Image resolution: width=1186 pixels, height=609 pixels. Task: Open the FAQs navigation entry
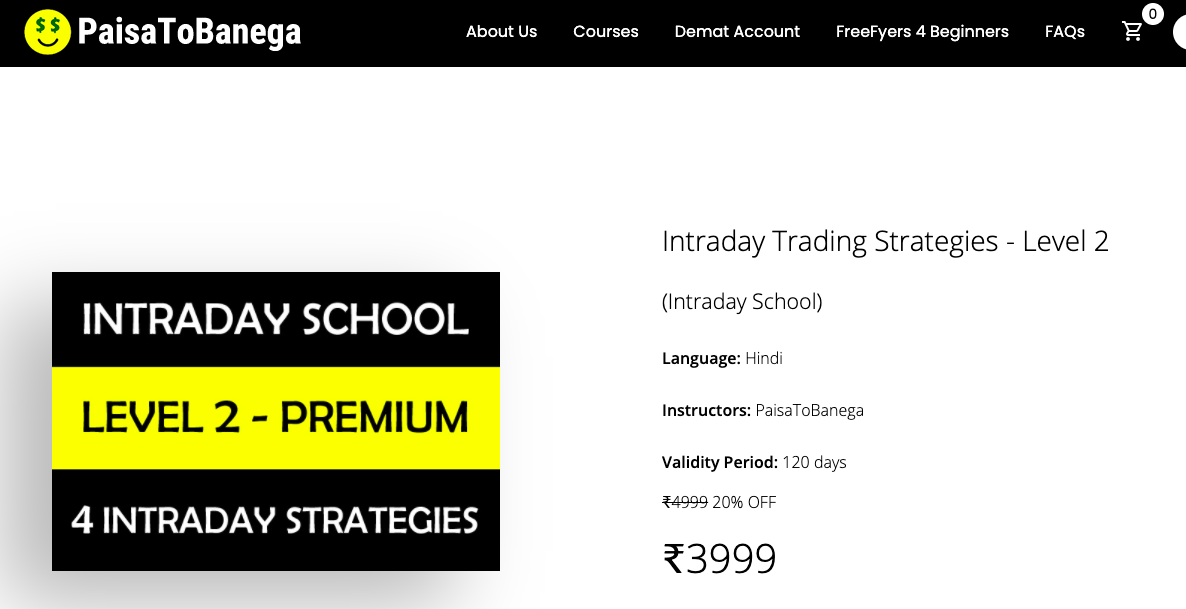pyautogui.click(x=1064, y=31)
